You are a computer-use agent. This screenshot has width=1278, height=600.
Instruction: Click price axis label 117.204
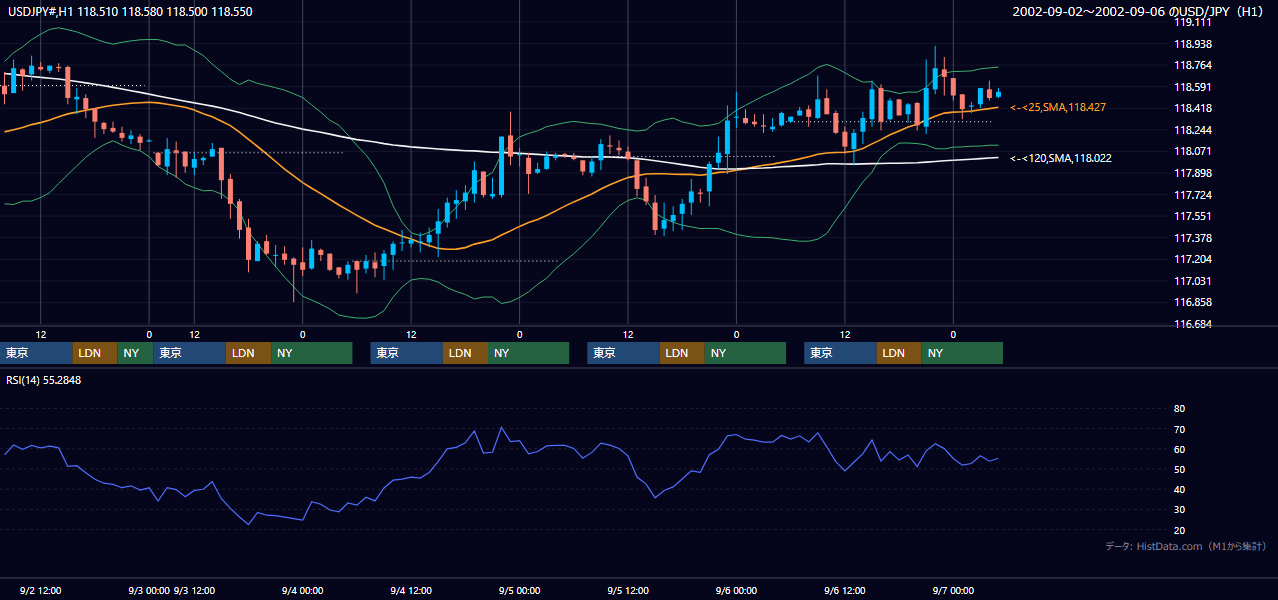[x=1192, y=259]
